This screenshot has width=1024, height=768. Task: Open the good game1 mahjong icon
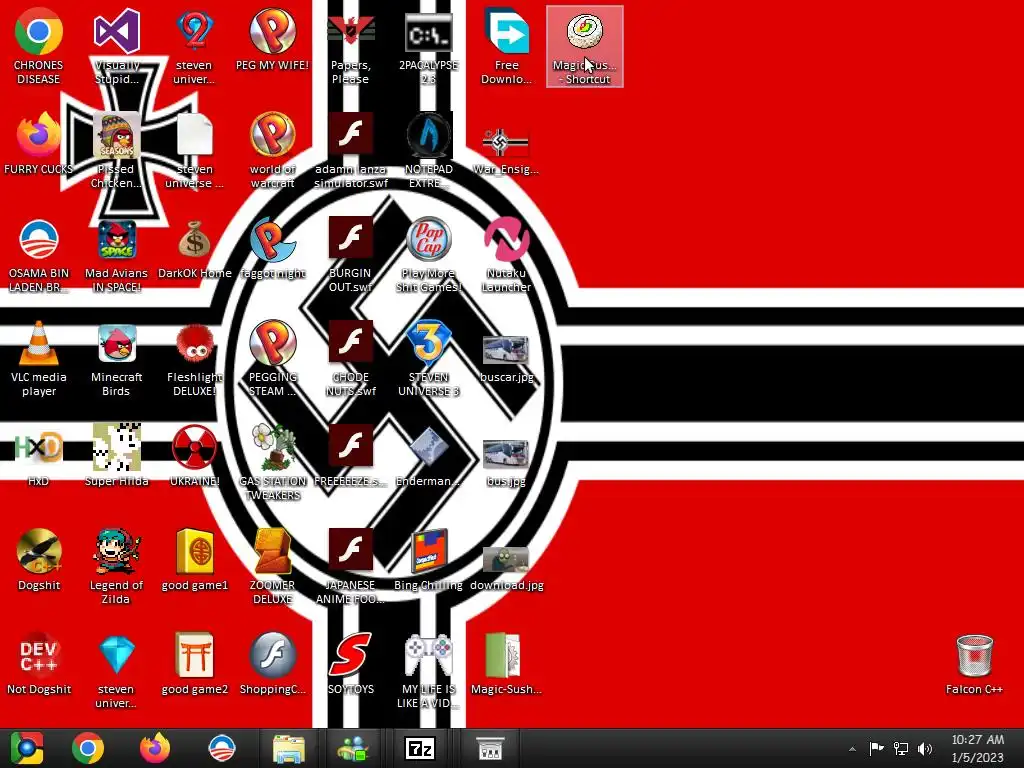(x=195, y=560)
